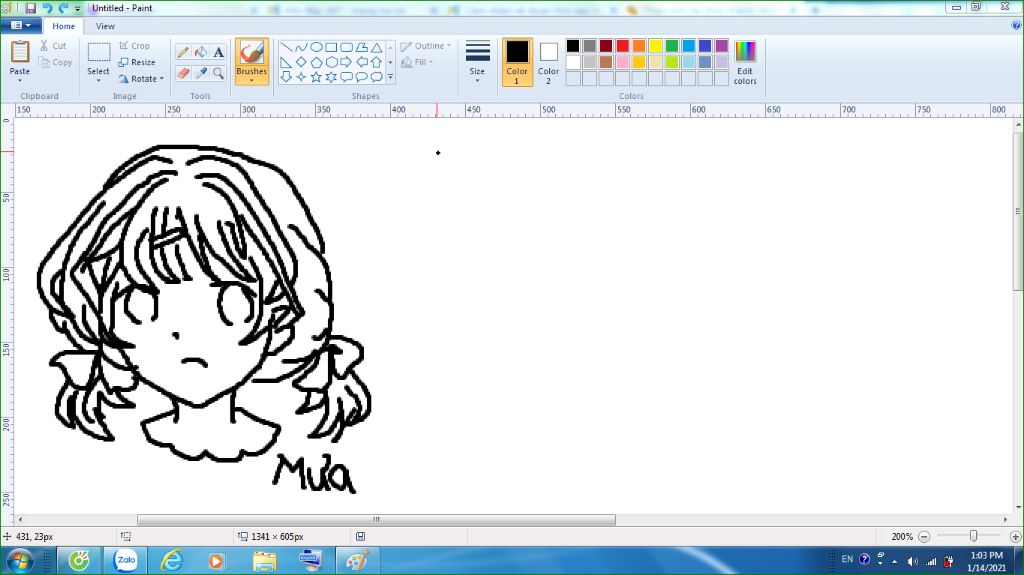Image resolution: width=1024 pixels, height=575 pixels.
Task: Choose the Pentagon shape
Action: coord(316,62)
